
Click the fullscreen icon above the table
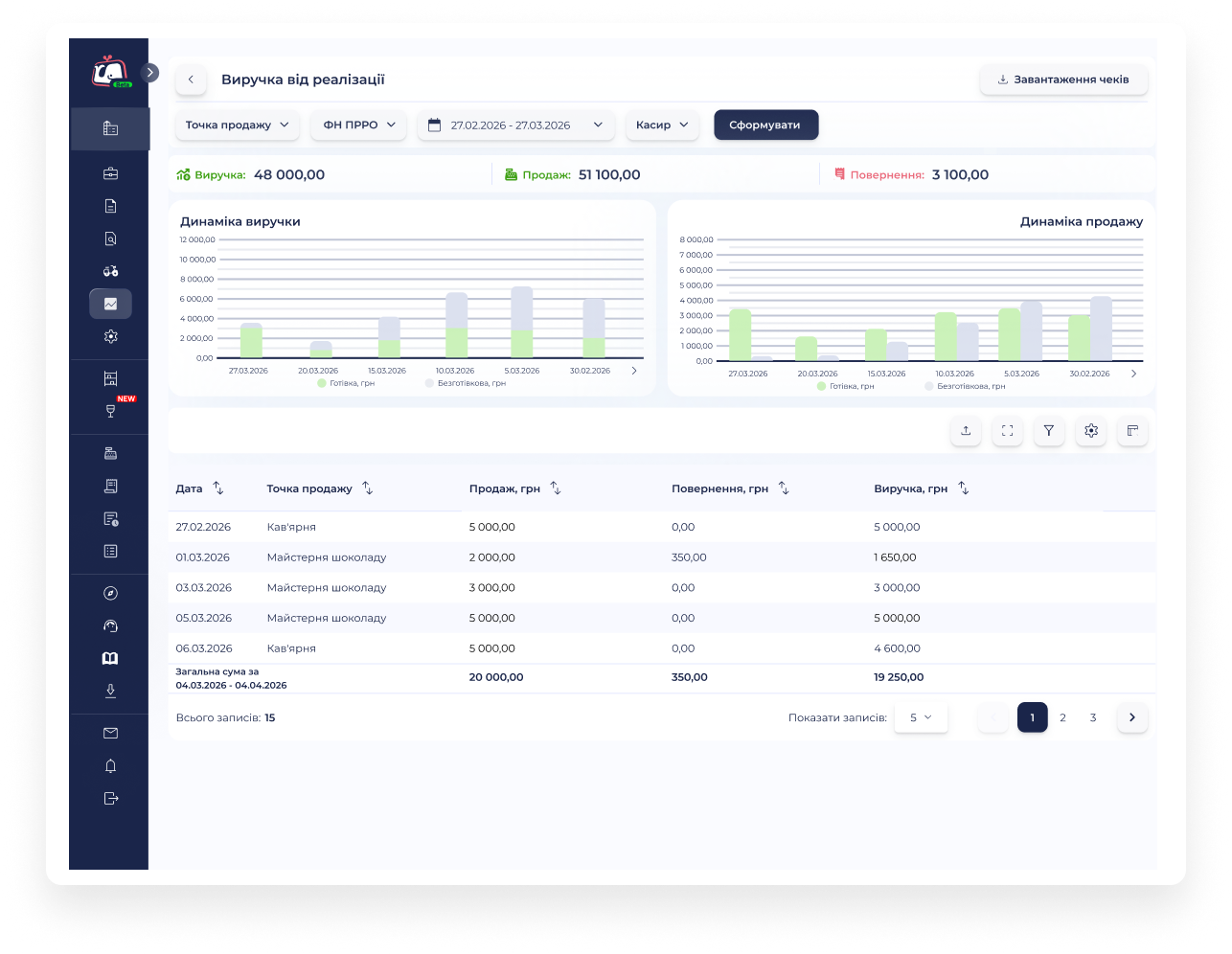(x=1007, y=431)
